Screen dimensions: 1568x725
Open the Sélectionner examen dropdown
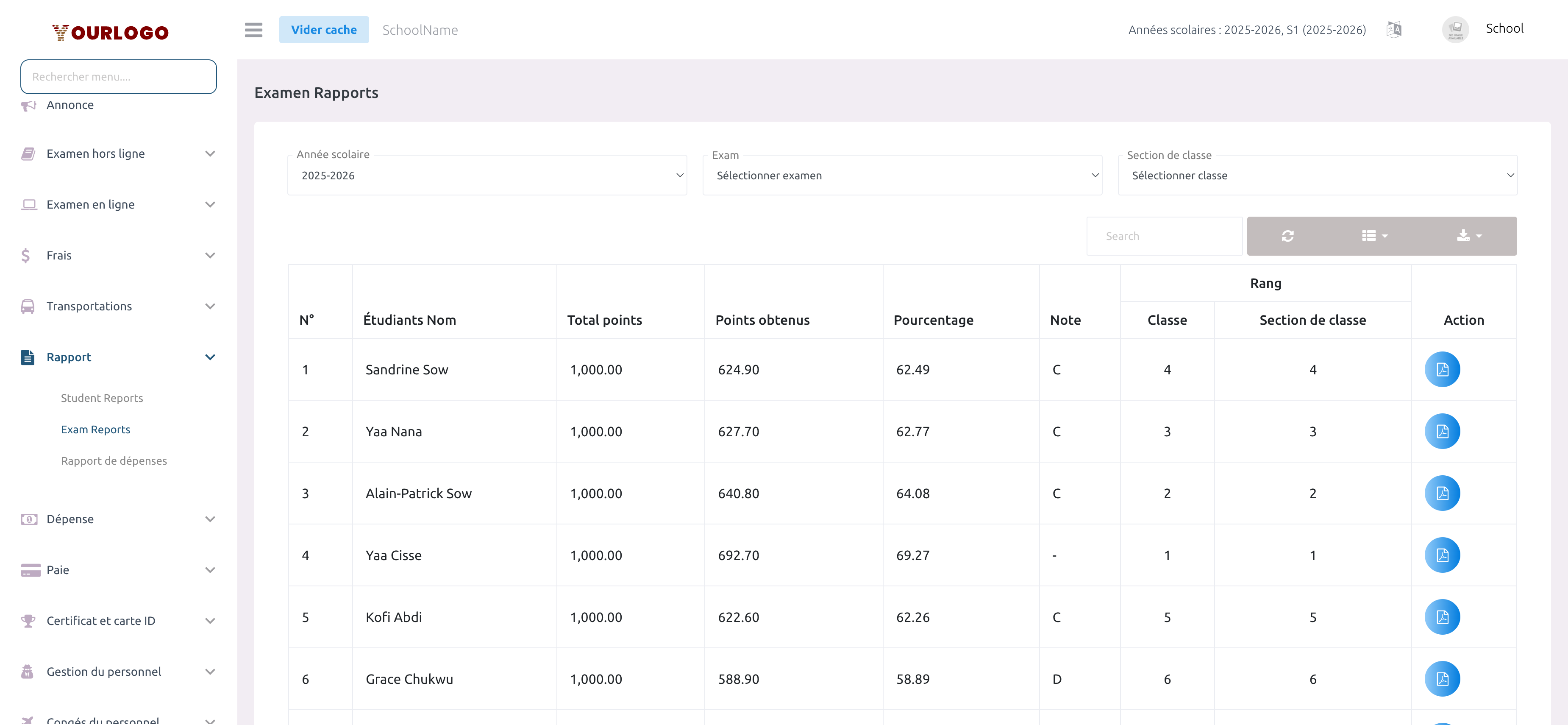point(902,176)
